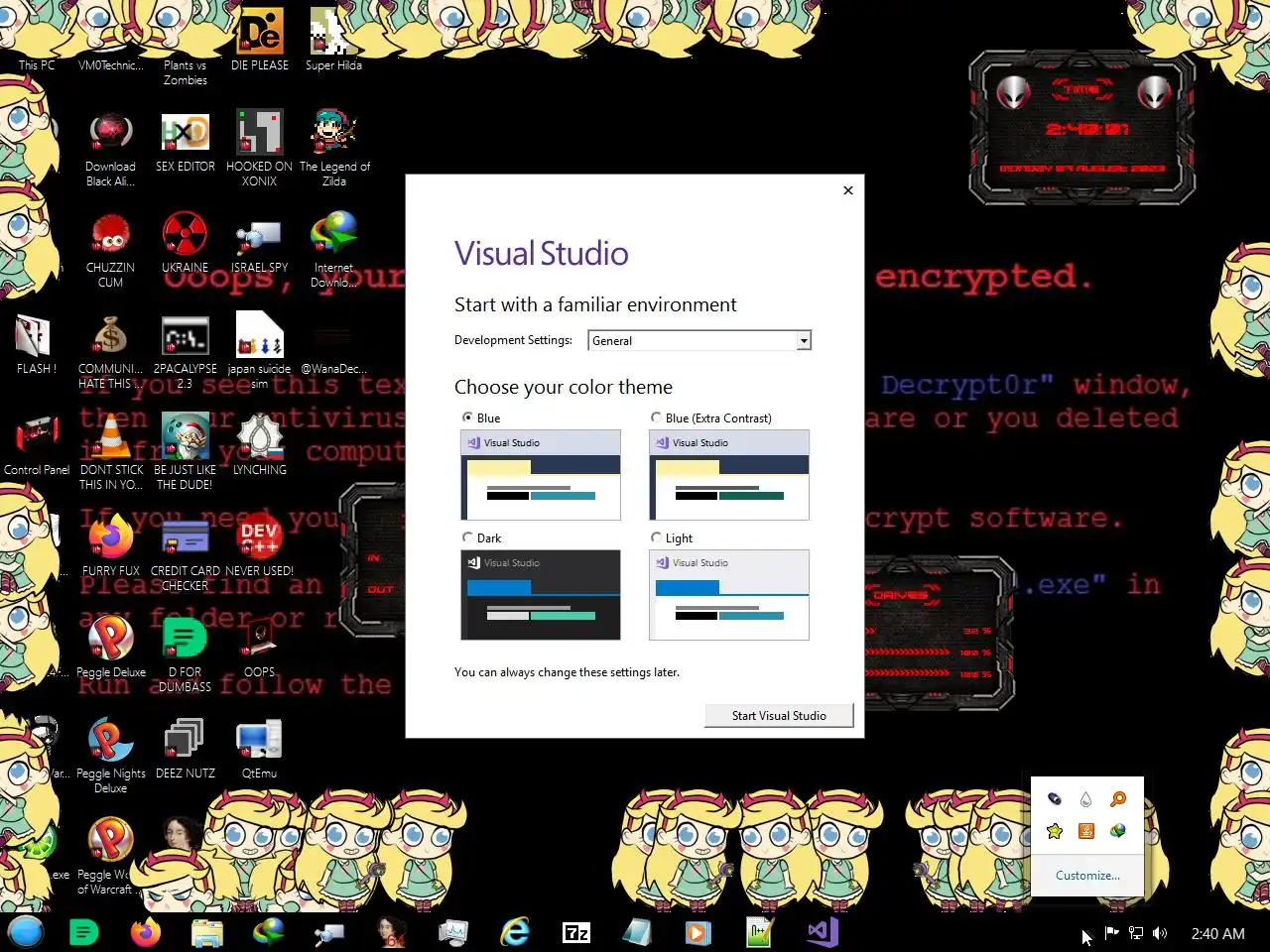Open Firefox from the taskbar
Image resolution: width=1270 pixels, height=952 pixels.
point(146,932)
